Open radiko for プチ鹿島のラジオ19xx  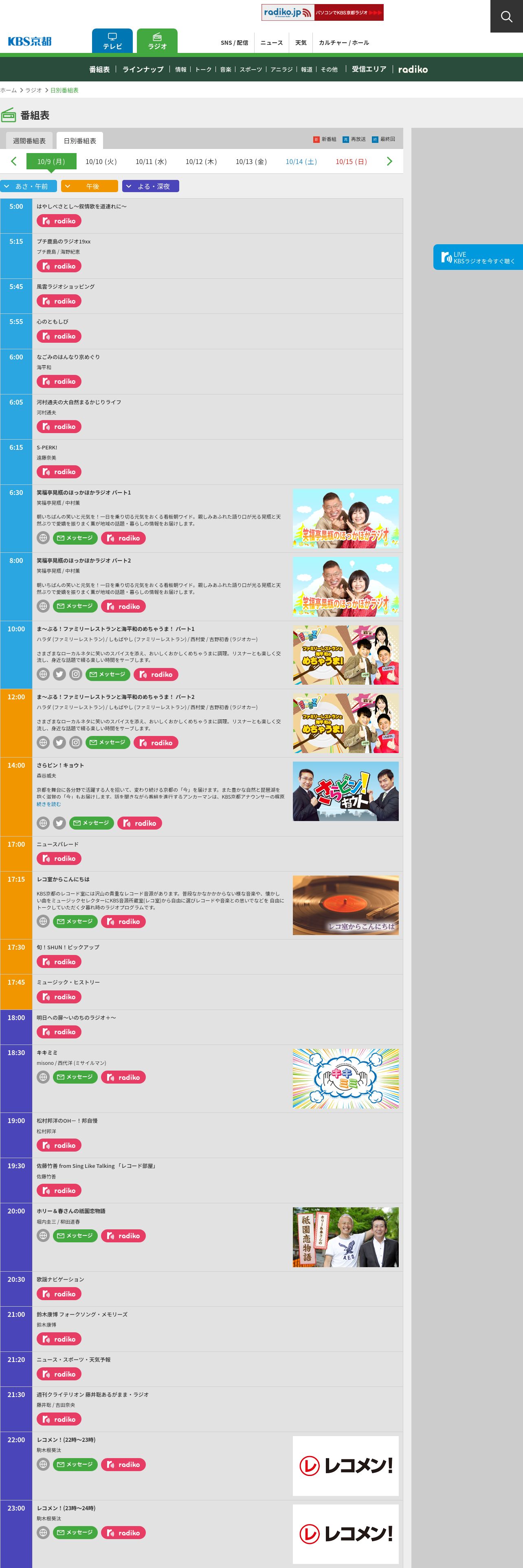tap(59, 266)
